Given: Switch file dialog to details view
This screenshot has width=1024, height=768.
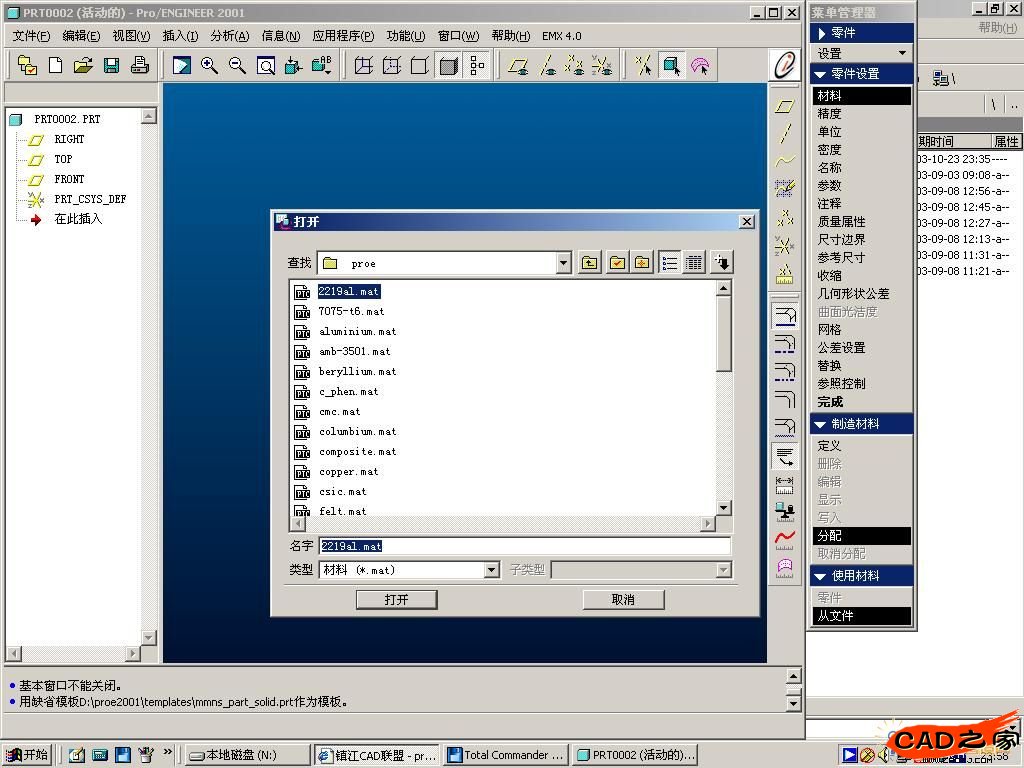Looking at the screenshot, I should [694, 263].
